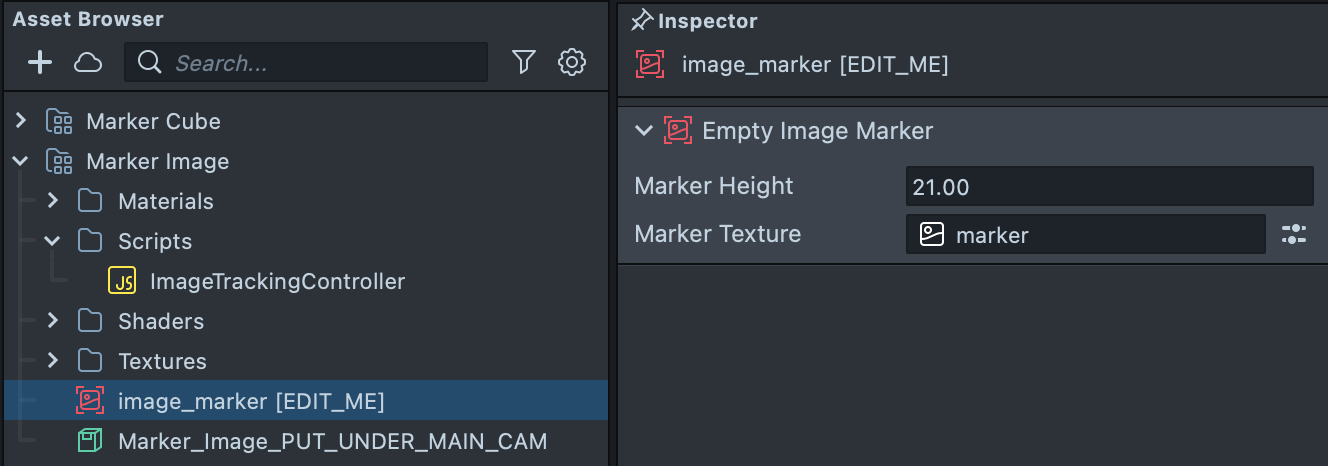Click the image marker icon in Inspector header

[650, 65]
